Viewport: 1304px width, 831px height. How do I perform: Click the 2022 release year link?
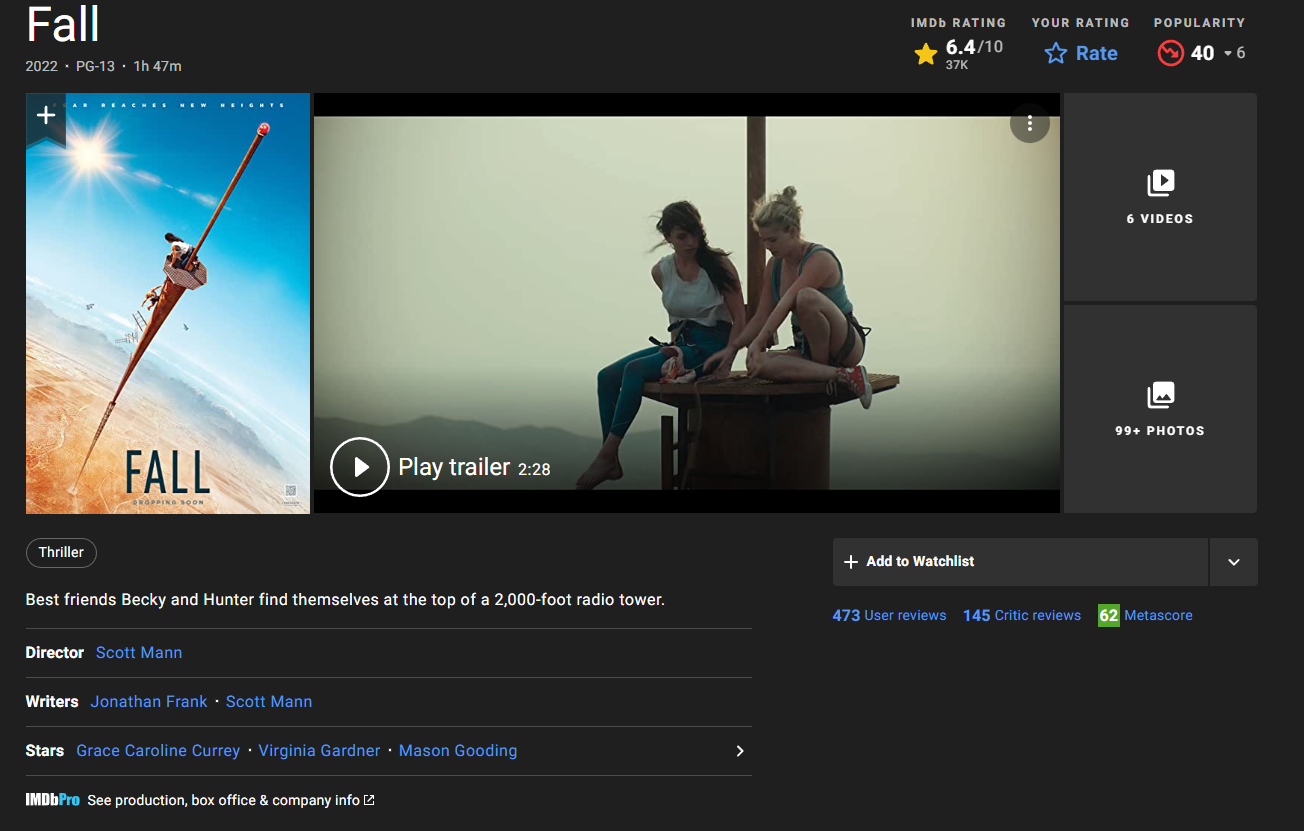43,67
